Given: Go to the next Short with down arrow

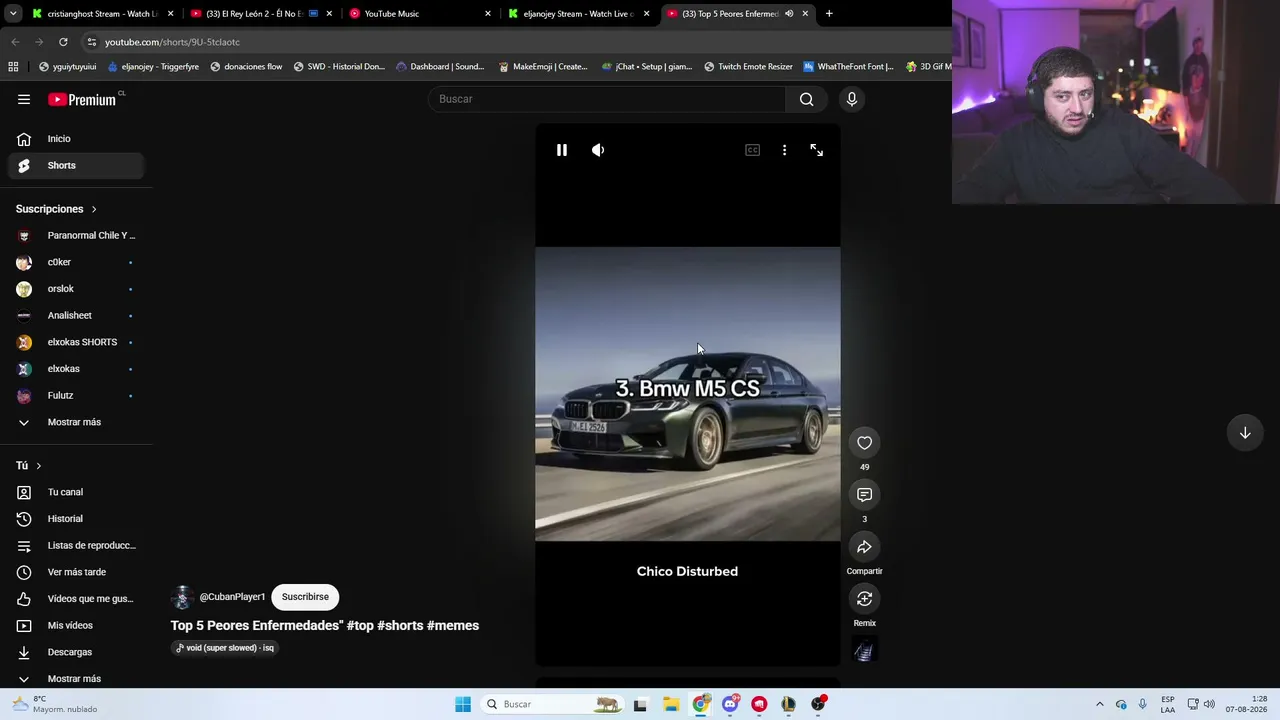Looking at the screenshot, I should pos(1245,433).
